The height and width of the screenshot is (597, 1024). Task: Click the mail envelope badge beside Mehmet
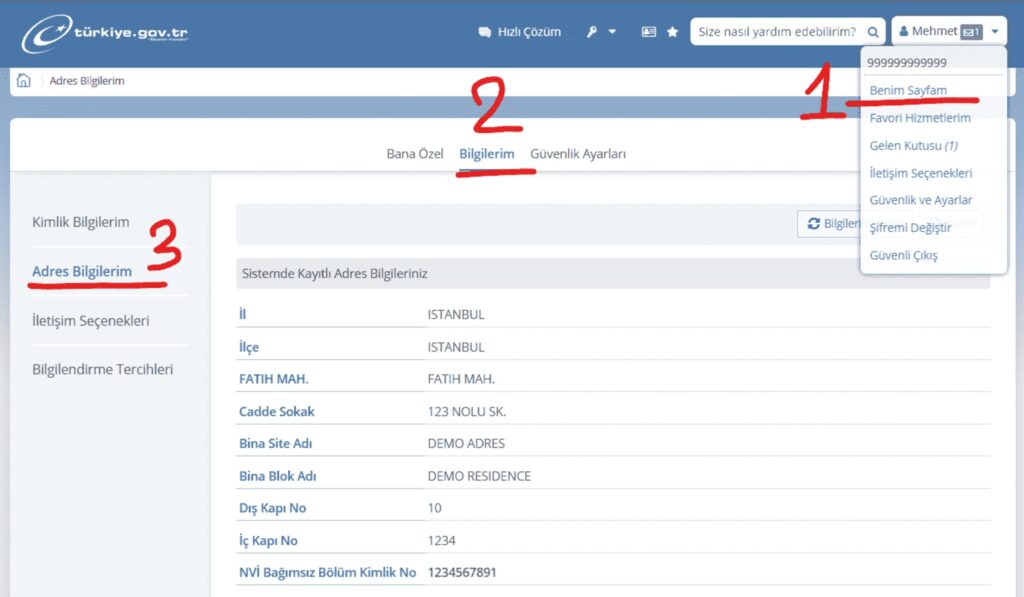[971, 32]
